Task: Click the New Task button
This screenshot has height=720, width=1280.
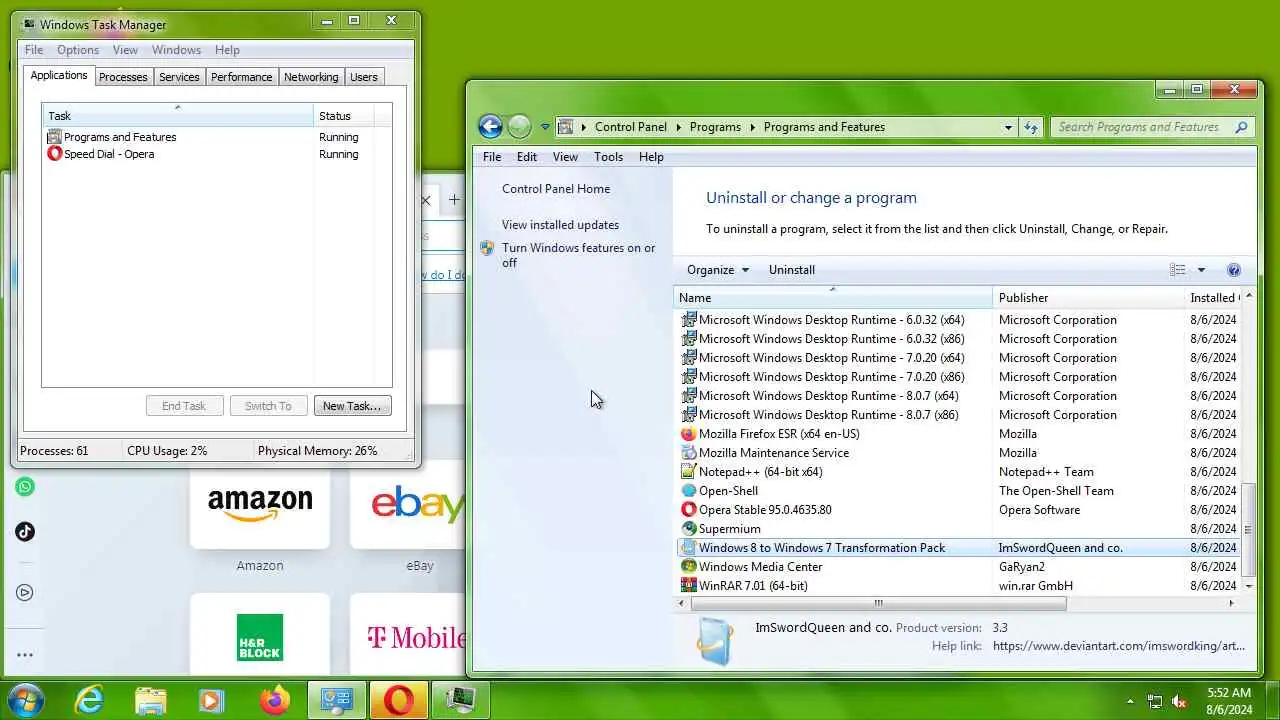Action: coord(352,406)
